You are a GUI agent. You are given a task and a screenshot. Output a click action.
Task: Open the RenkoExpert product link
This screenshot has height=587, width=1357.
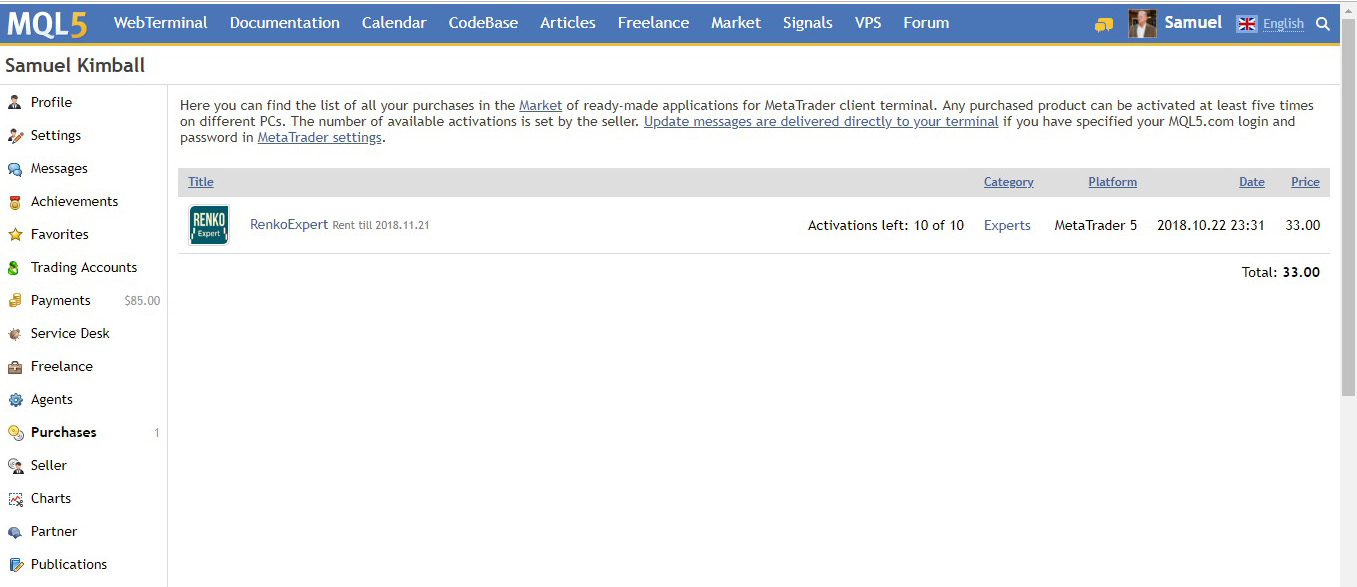[x=289, y=225]
